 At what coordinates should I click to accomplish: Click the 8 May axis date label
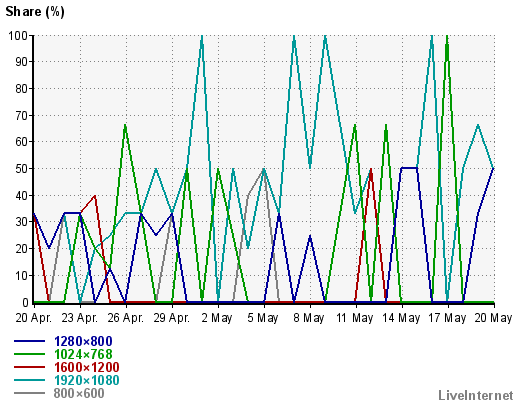click(x=309, y=318)
